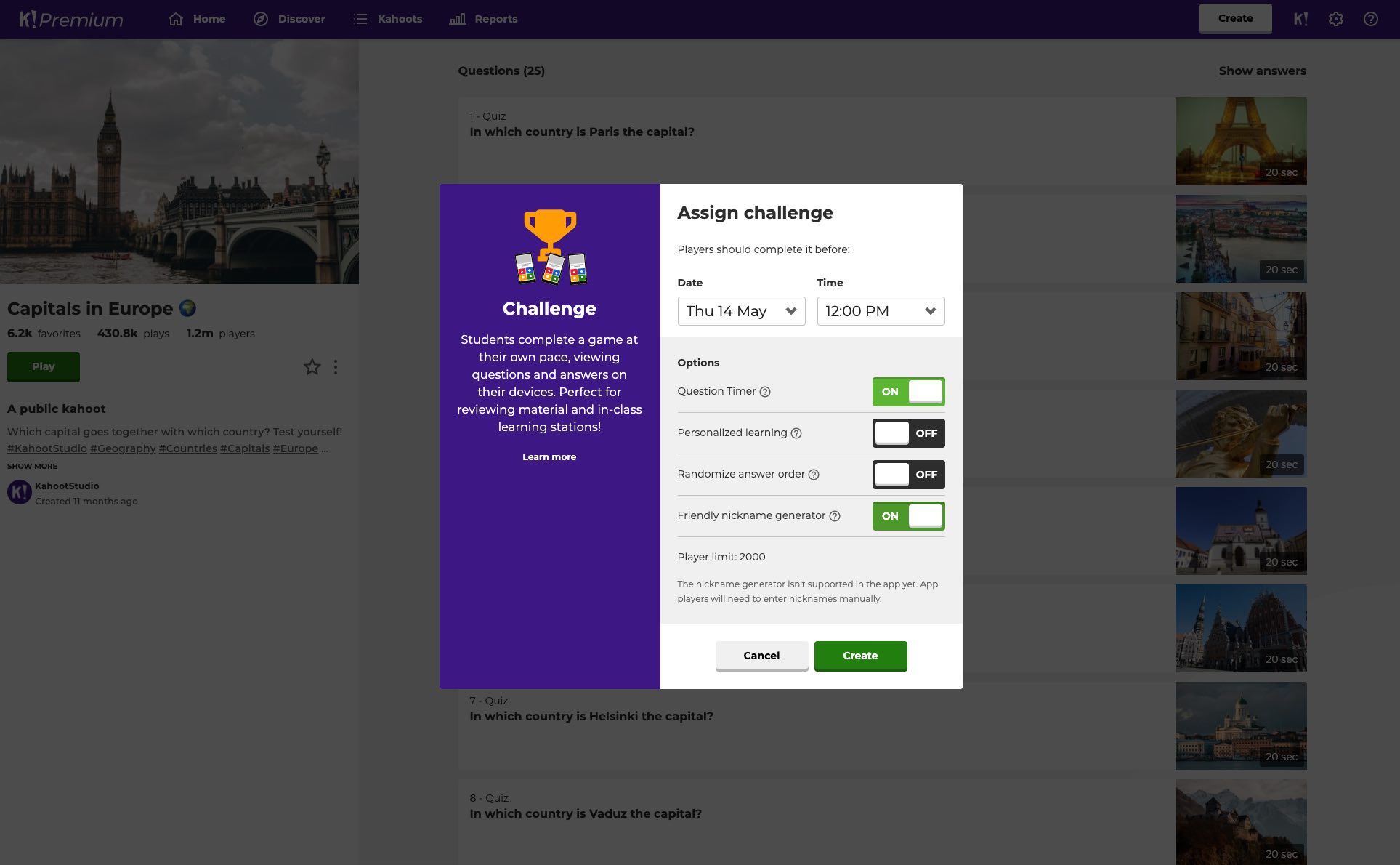Click the Cancel button
The height and width of the screenshot is (865, 1400).
[761, 655]
